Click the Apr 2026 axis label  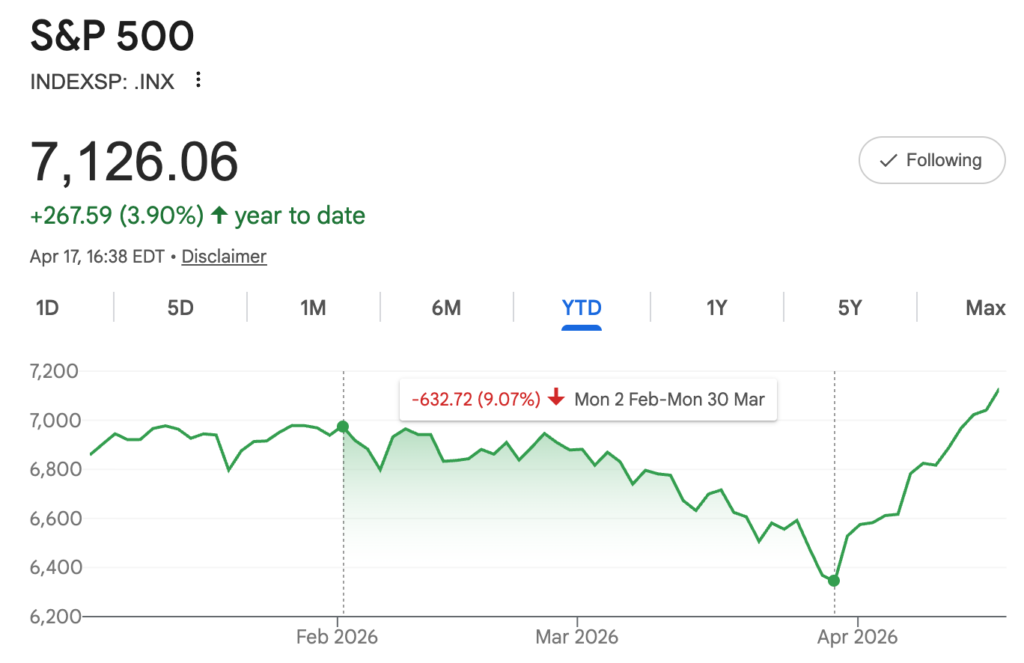[858, 637]
